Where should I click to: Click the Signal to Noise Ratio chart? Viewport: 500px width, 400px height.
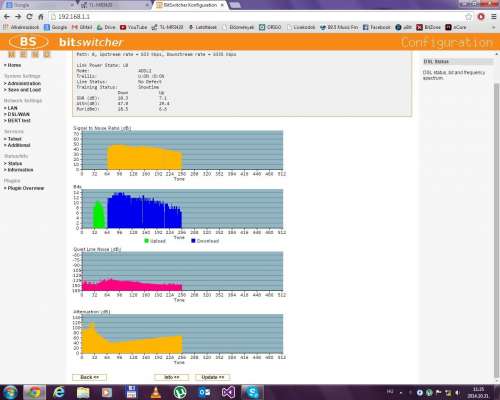pyautogui.click(x=182, y=150)
